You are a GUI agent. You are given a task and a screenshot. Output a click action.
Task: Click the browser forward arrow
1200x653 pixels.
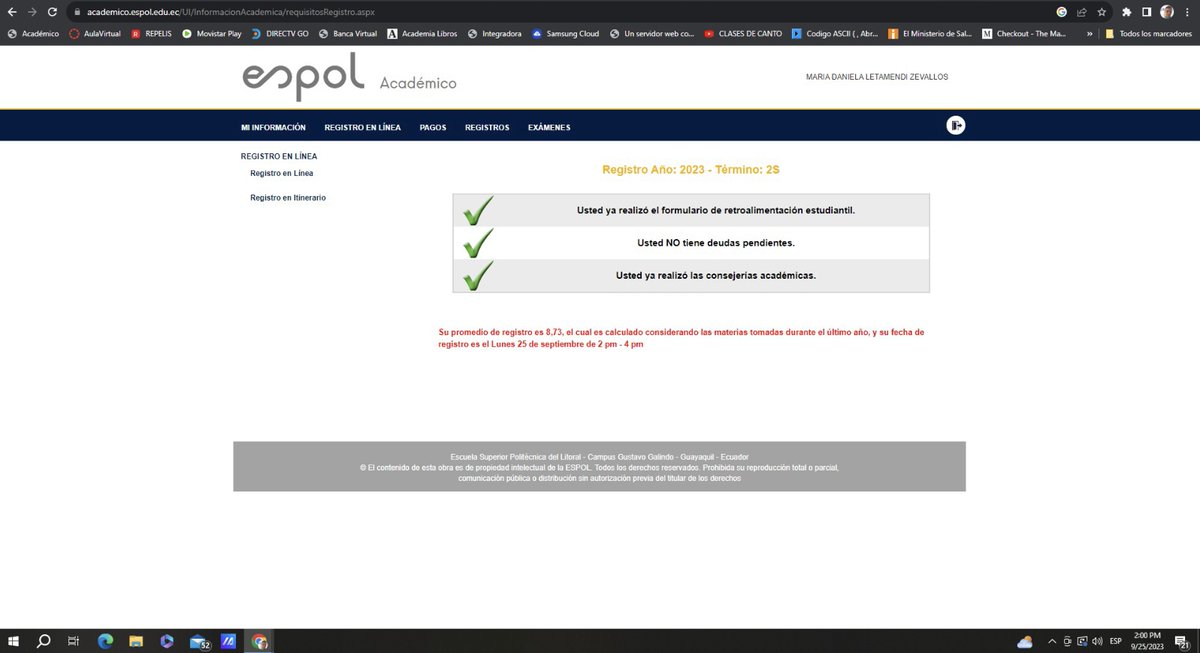pyautogui.click(x=32, y=12)
